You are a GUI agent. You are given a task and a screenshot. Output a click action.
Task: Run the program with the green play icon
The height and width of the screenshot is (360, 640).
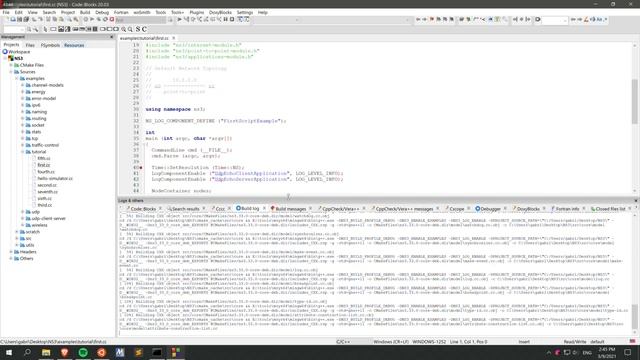92,19
